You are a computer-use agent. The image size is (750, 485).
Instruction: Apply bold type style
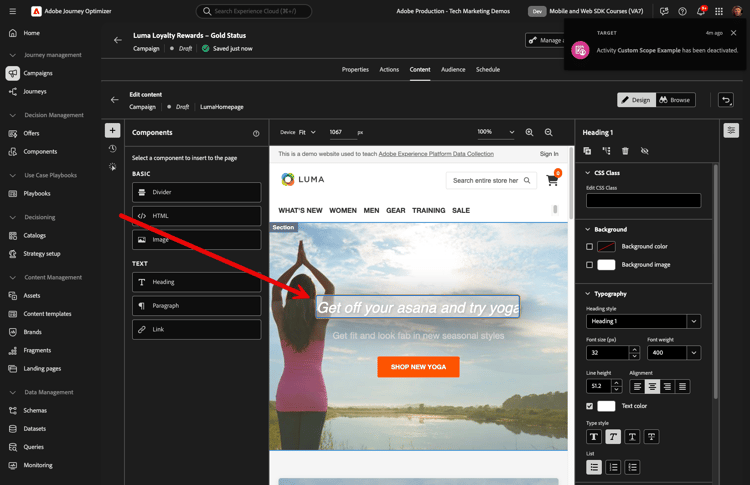(594, 437)
